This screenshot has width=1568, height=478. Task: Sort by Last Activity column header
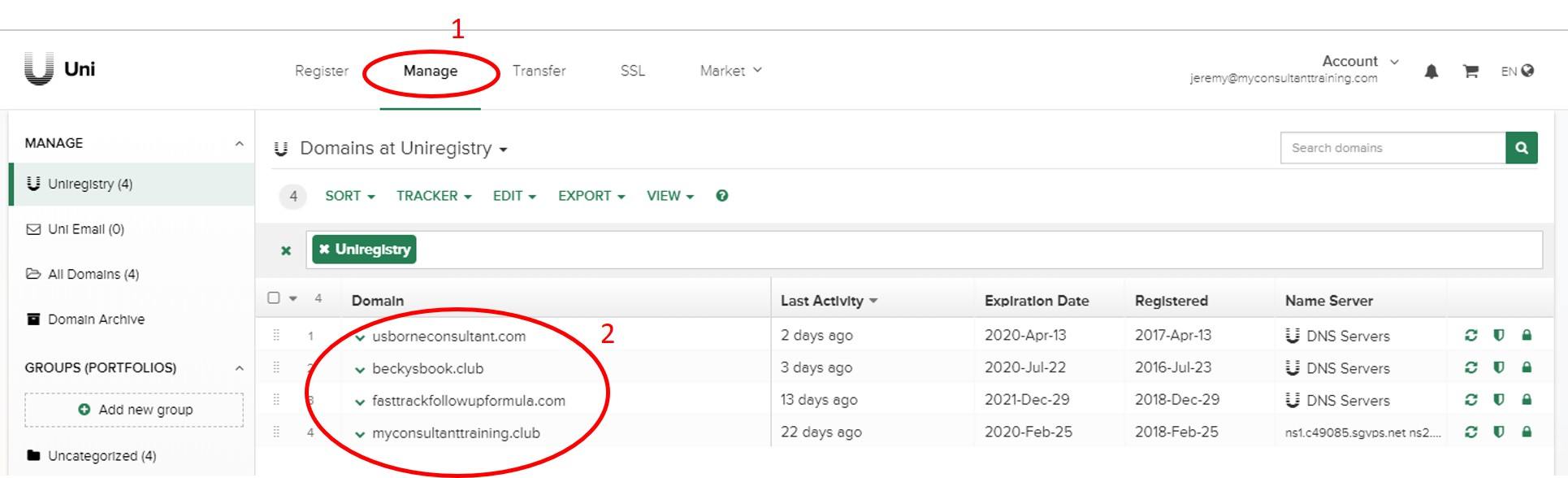829,301
